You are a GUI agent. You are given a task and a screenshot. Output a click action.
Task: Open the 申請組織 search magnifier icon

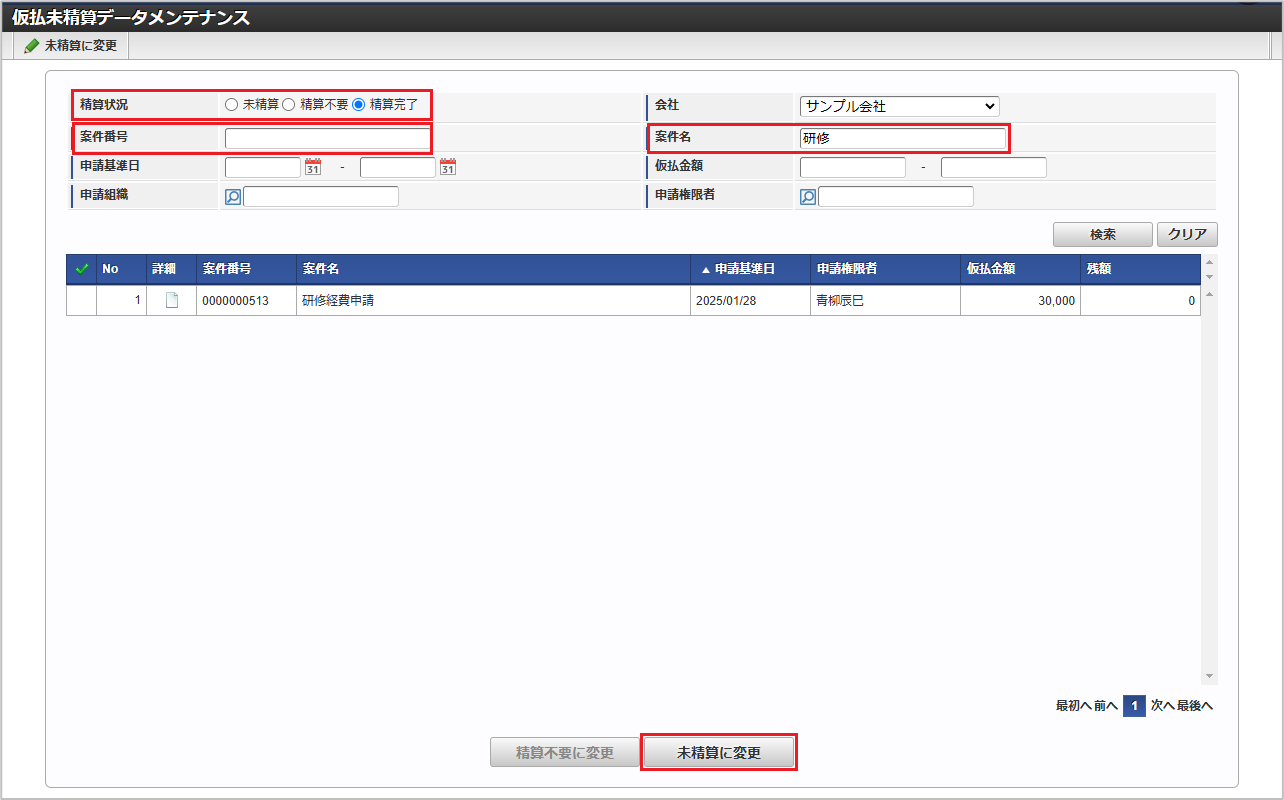pos(233,197)
